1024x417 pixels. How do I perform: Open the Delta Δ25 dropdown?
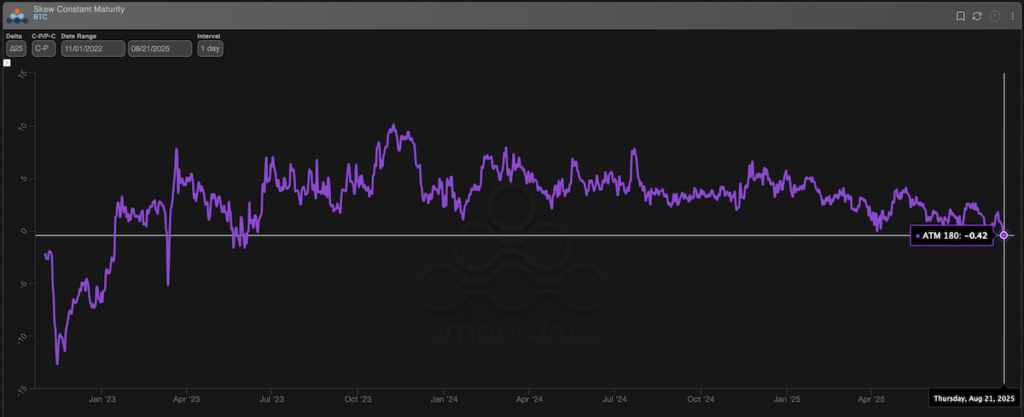(16, 48)
